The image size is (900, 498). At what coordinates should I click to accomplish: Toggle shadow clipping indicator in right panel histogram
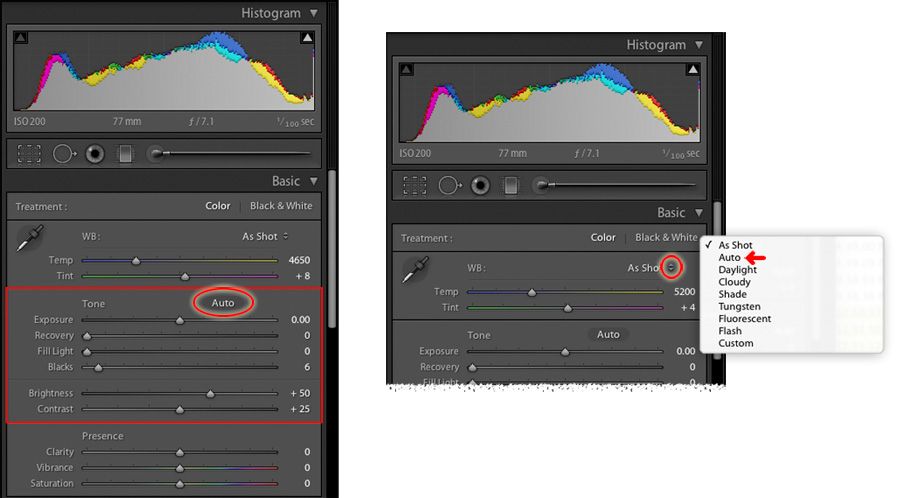tap(406, 69)
